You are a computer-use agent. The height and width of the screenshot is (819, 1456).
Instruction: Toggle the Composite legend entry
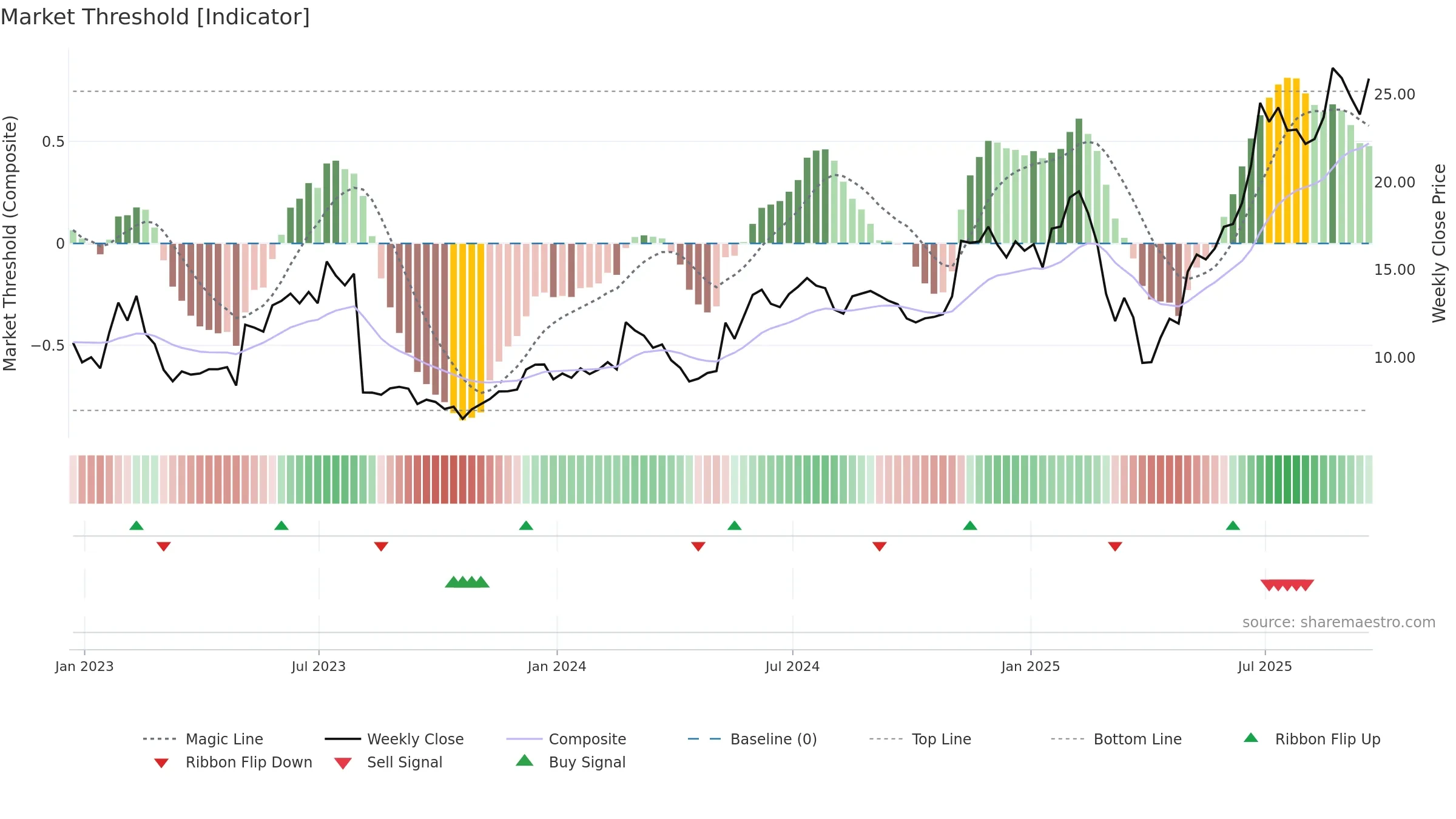[566, 739]
